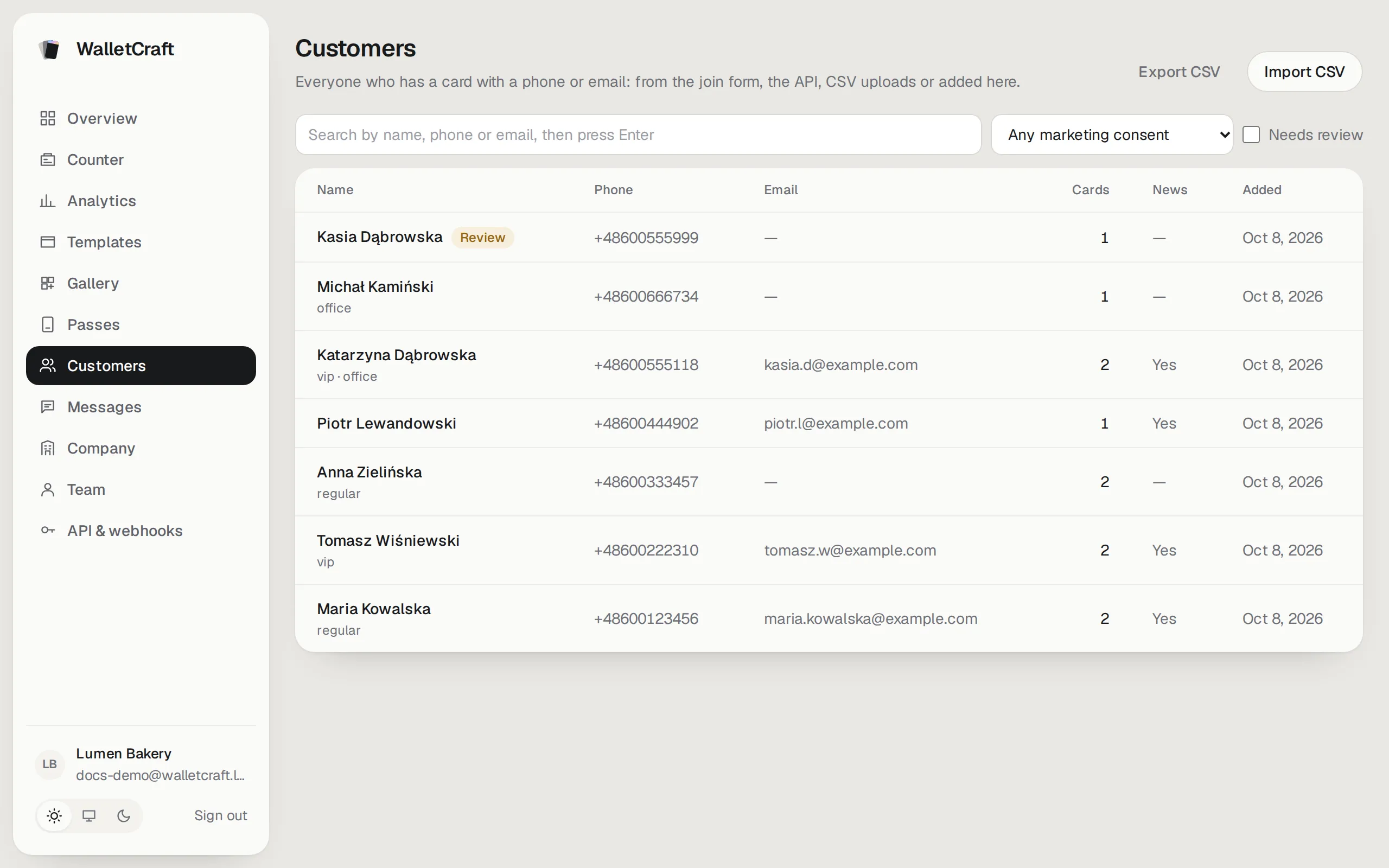
Task: Click the Templates card icon
Action: pyautogui.click(x=48, y=242)
